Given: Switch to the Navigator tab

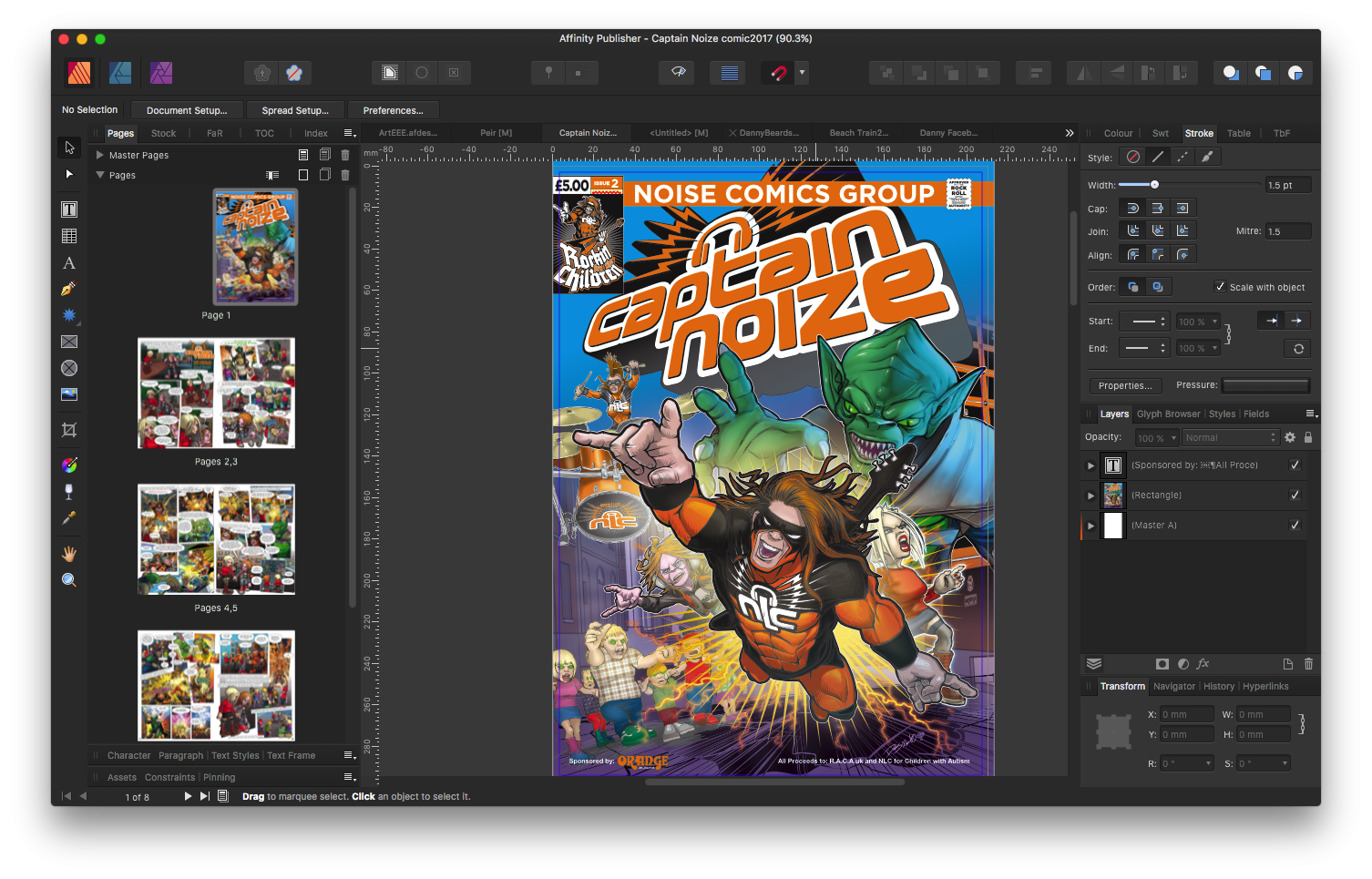Looking at the screenshot, I should click(x=1173, y=686).
